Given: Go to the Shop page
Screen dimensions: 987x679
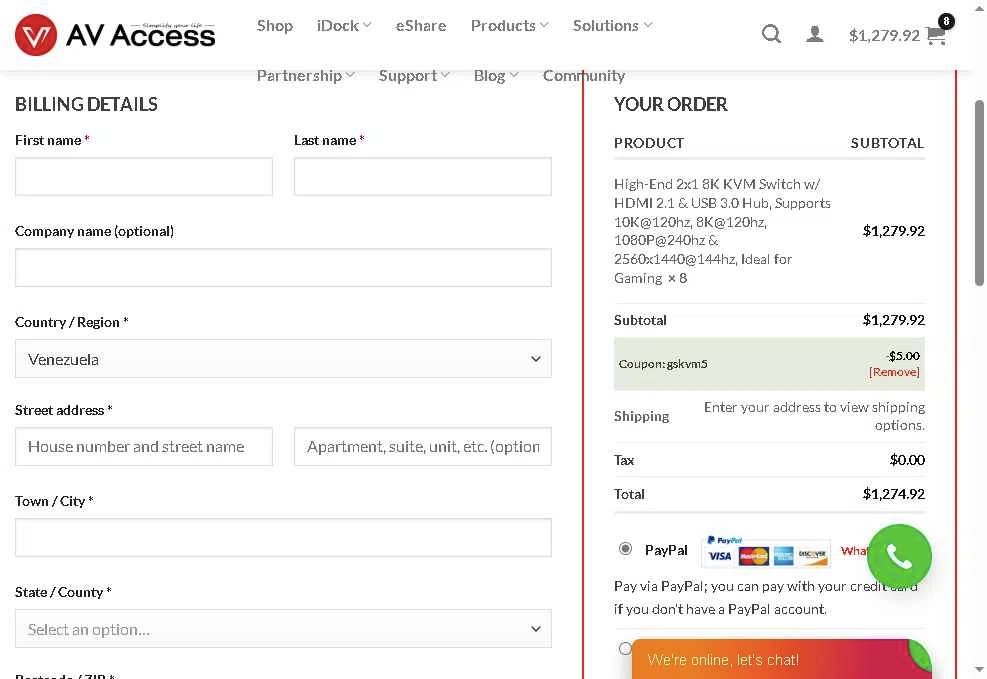Looking at the screenshot, I should pos(274,26).
